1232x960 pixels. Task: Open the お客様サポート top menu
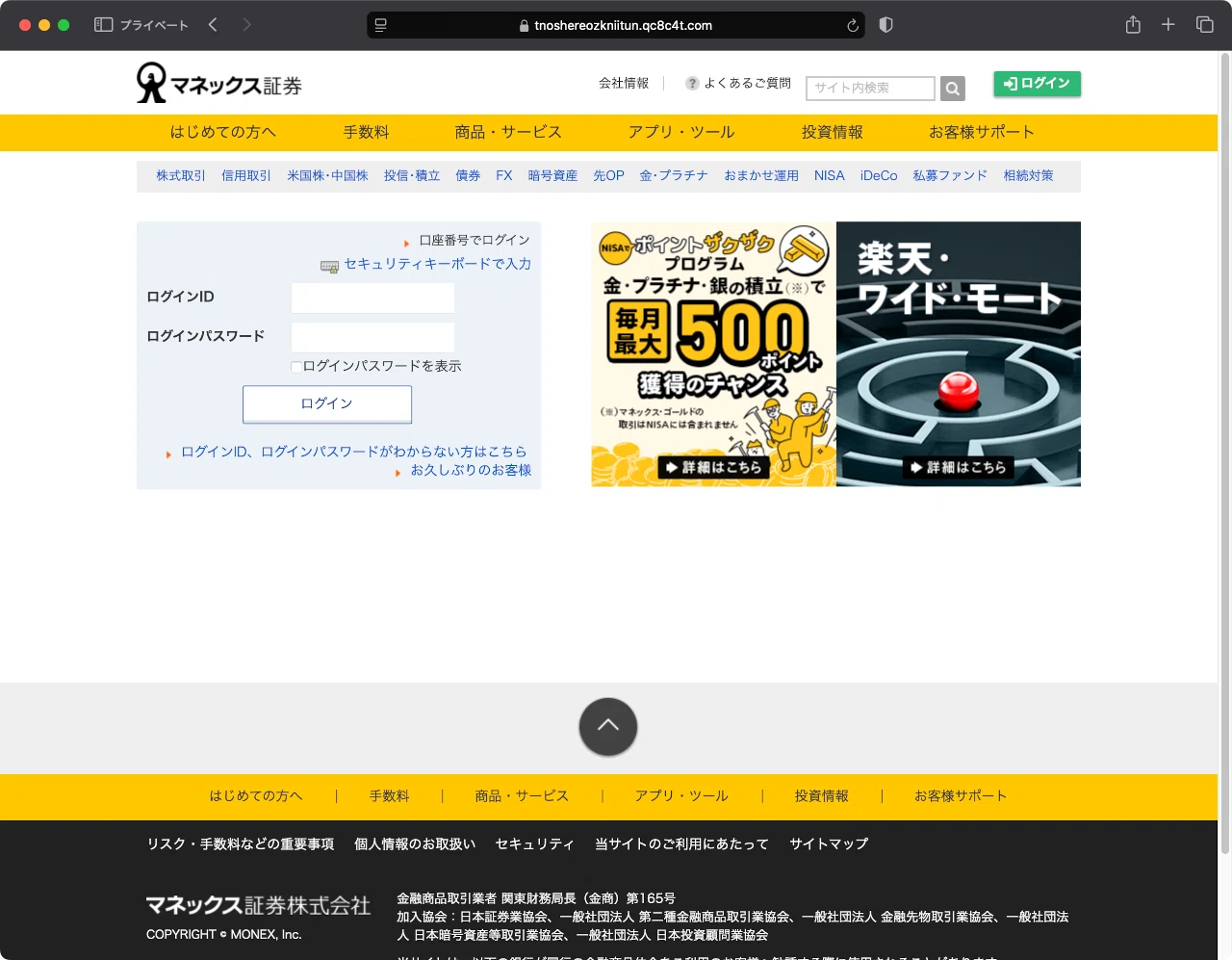(982, 133)
